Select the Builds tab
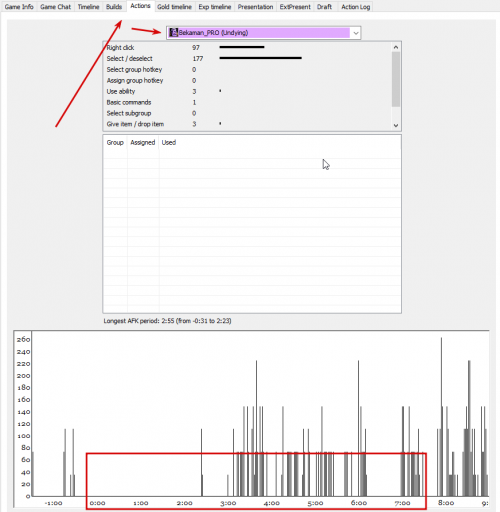500x512 pixels. 114,7
